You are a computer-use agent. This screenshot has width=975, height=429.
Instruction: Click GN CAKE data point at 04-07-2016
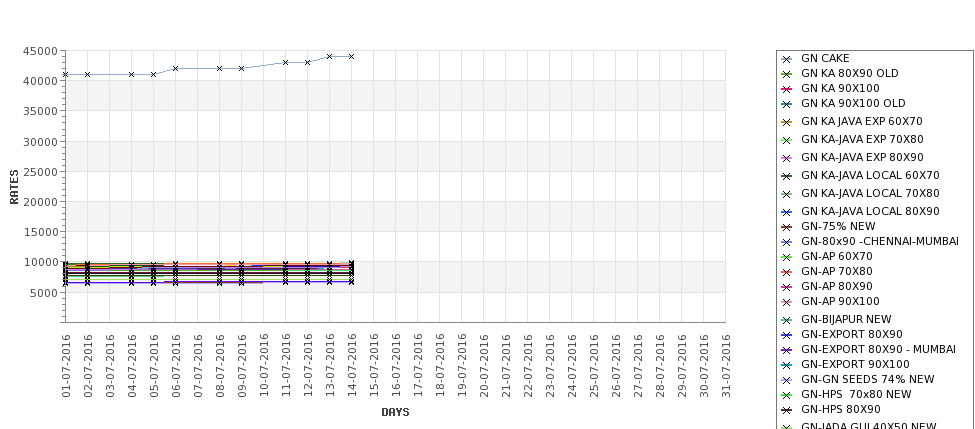coord(131,75)
